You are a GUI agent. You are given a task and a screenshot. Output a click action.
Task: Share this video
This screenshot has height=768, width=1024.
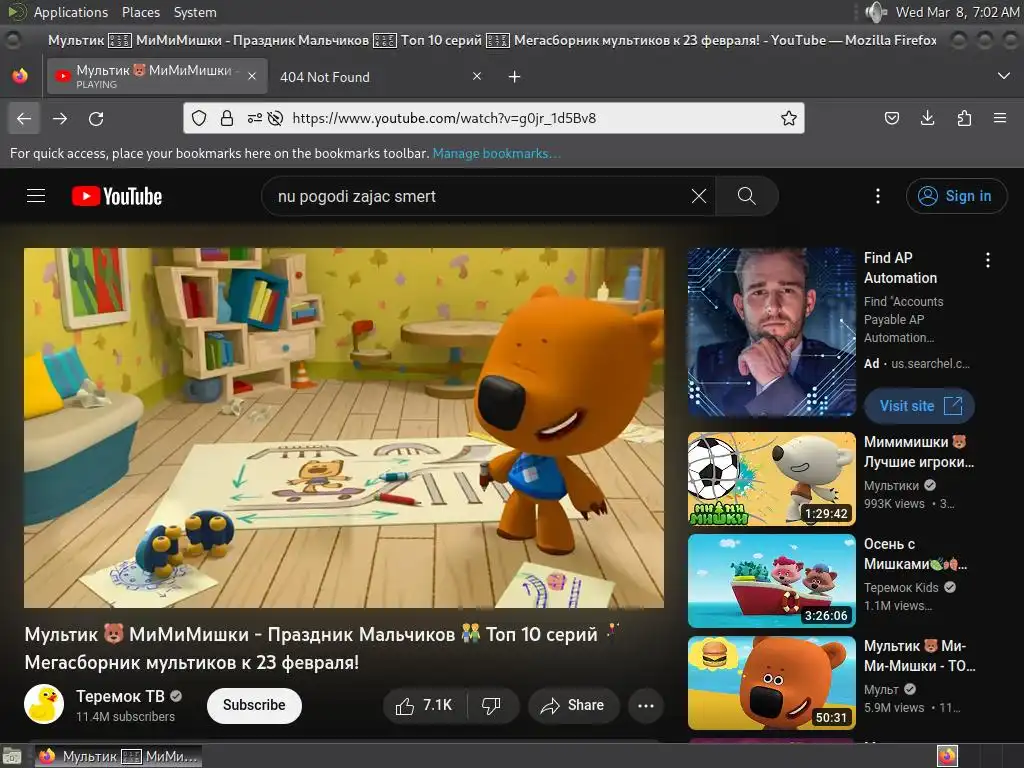573,705
